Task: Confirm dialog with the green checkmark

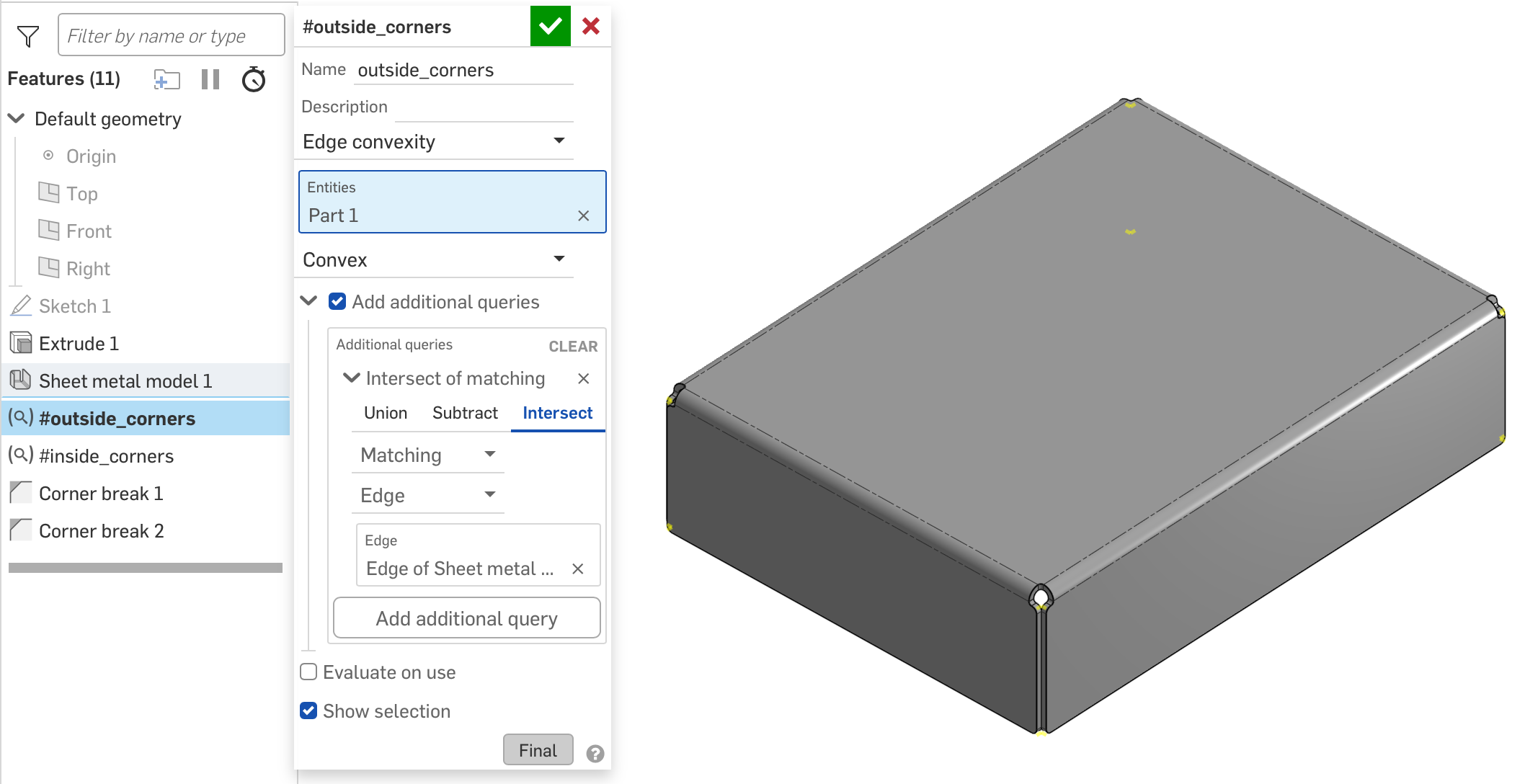Action: pyautogui.click(x=551, y=27)
